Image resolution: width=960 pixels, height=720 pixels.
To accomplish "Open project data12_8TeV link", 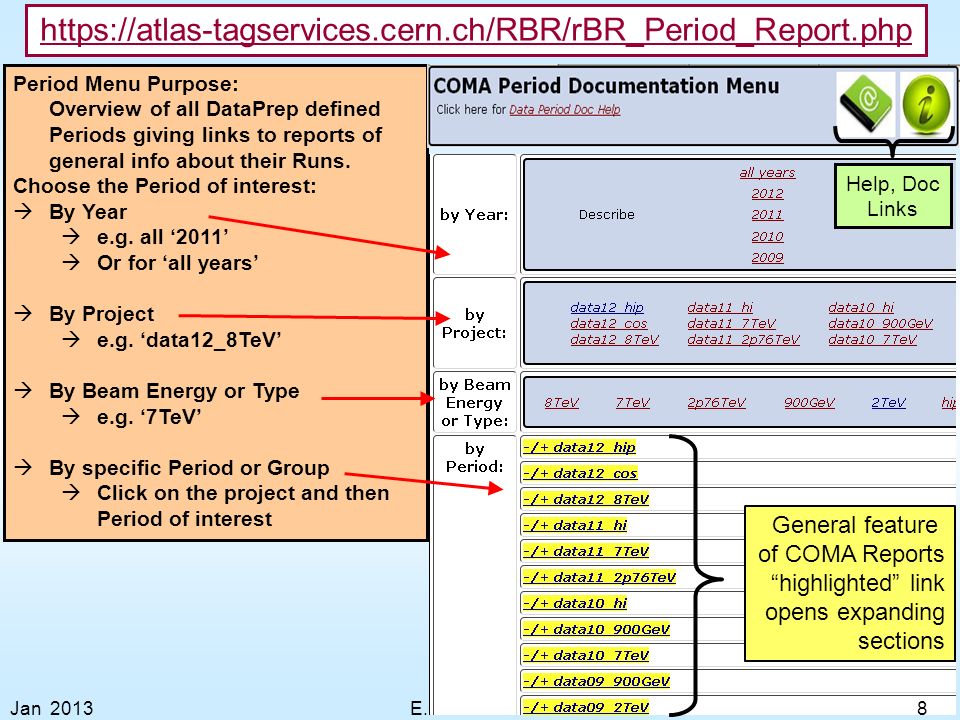I will 615,339.
